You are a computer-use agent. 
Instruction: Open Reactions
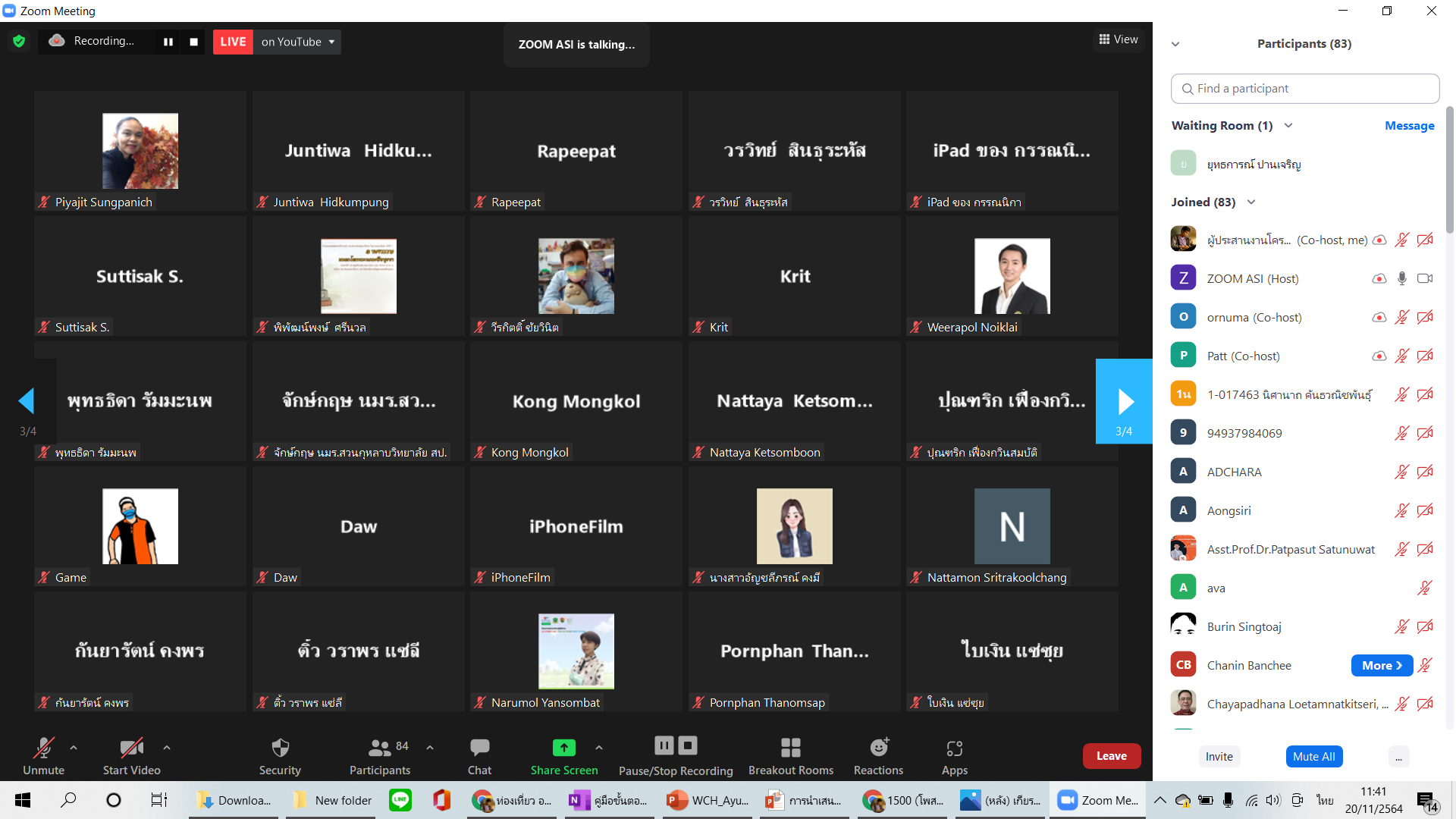point(879,756)
